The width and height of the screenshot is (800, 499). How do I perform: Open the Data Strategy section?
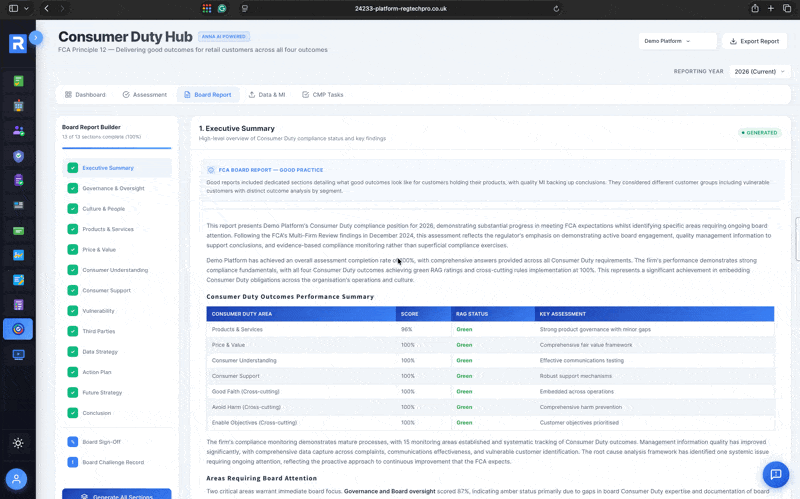coord(117,352)
